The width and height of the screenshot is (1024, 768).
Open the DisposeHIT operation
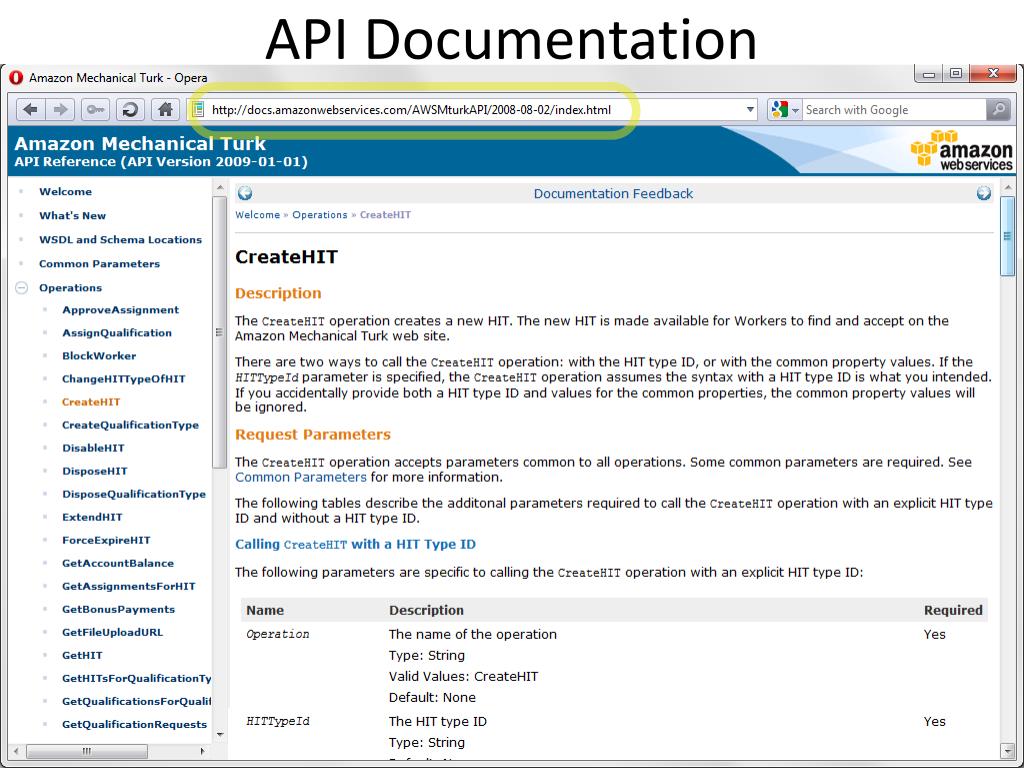tap(95, 471)
